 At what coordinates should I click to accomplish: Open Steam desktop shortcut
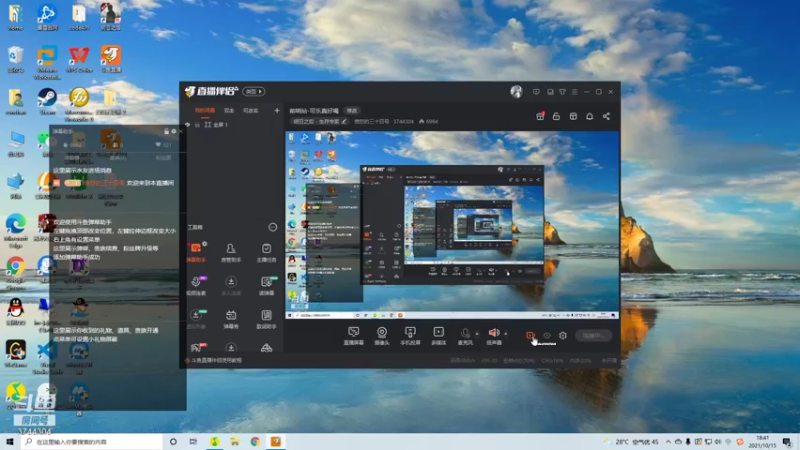tap(47, 101)
